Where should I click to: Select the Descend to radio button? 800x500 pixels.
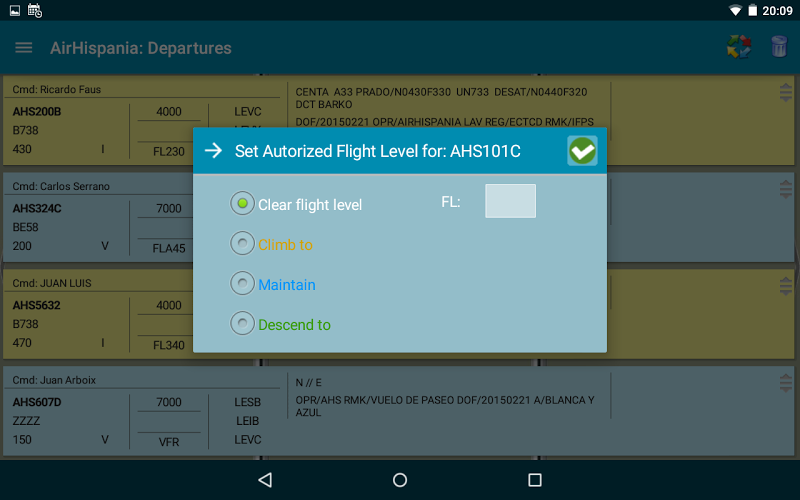242,323
